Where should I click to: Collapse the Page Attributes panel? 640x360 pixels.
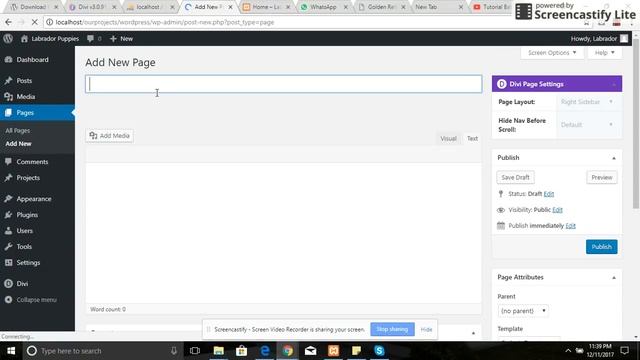point(614,278)
